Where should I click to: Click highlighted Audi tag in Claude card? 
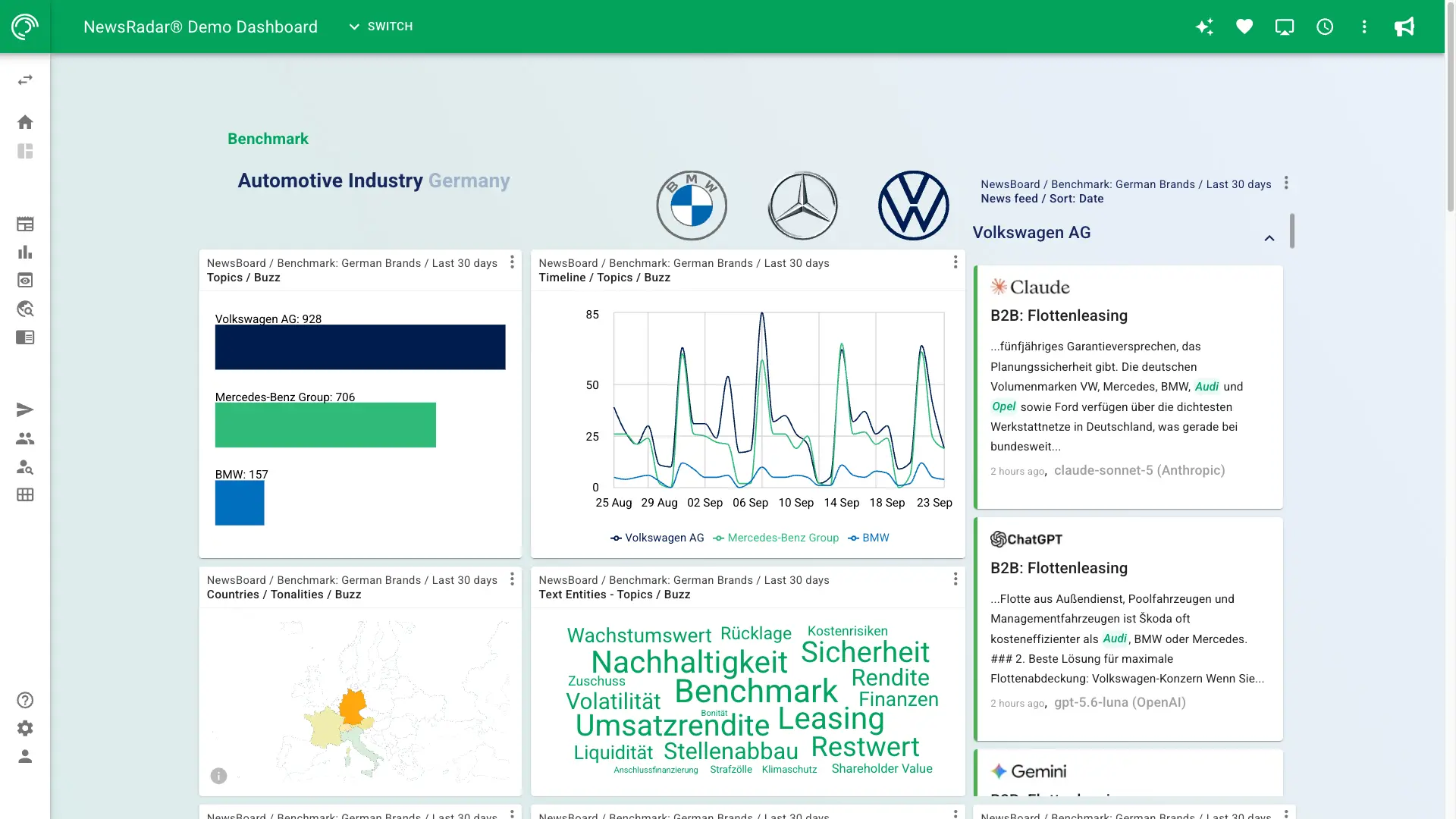click(x=1207, y=387)
